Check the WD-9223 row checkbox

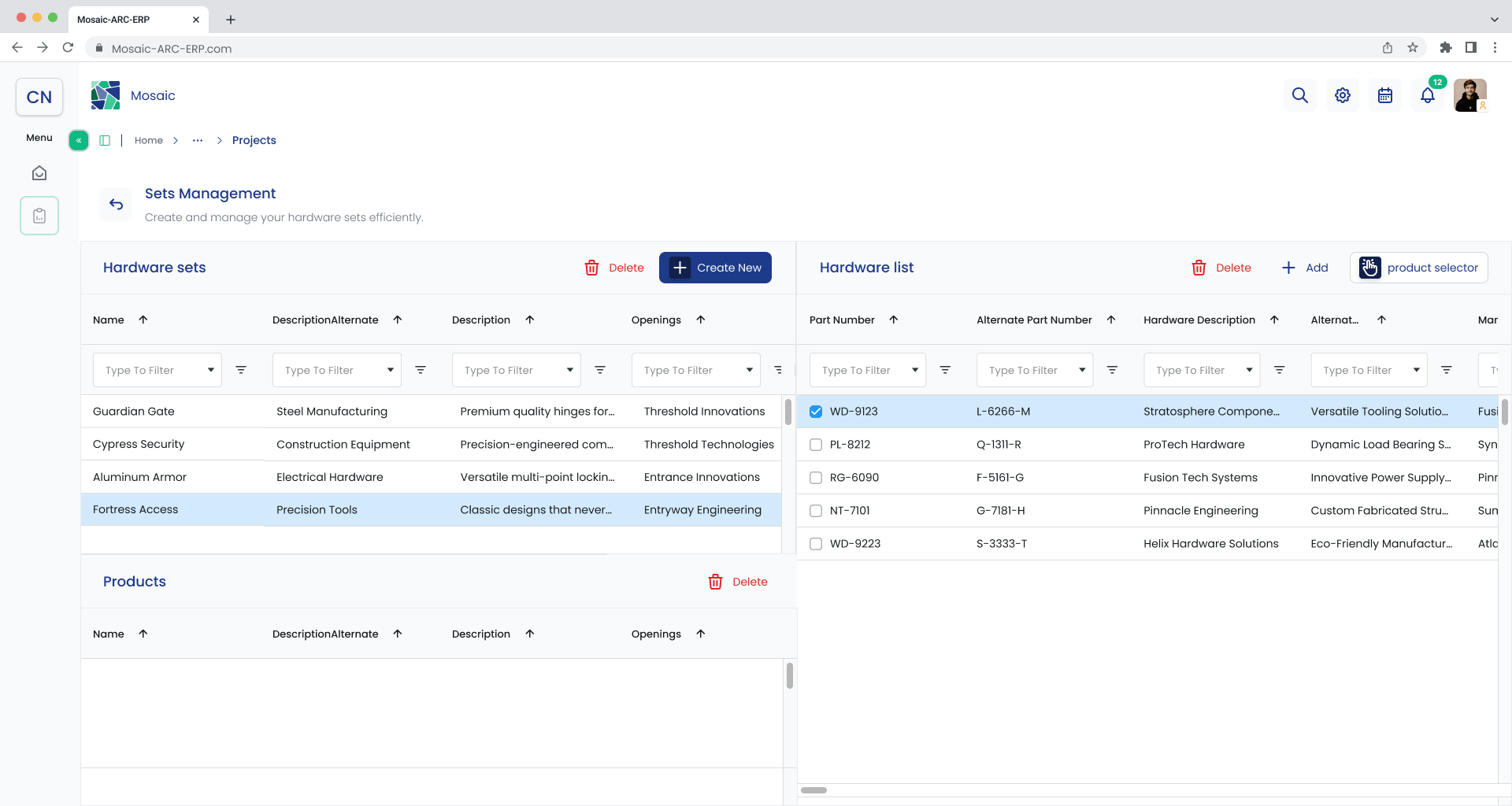[x=816, y=544]
